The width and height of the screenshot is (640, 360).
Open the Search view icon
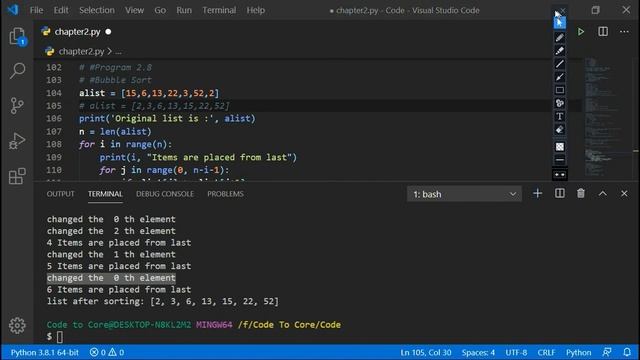[x=17, y=71]
